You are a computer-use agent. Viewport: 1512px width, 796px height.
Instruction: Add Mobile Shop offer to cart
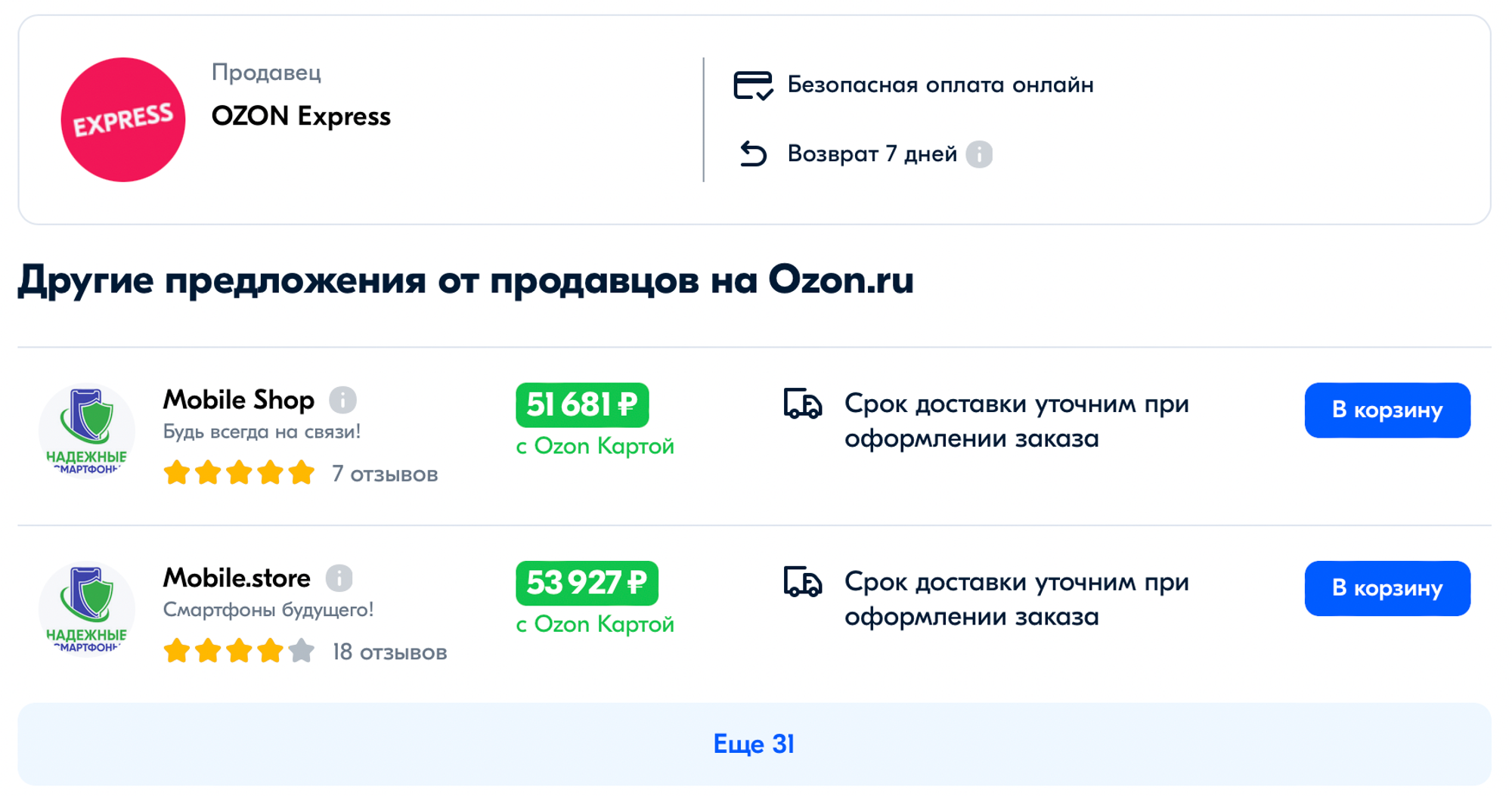(1387, 410)
